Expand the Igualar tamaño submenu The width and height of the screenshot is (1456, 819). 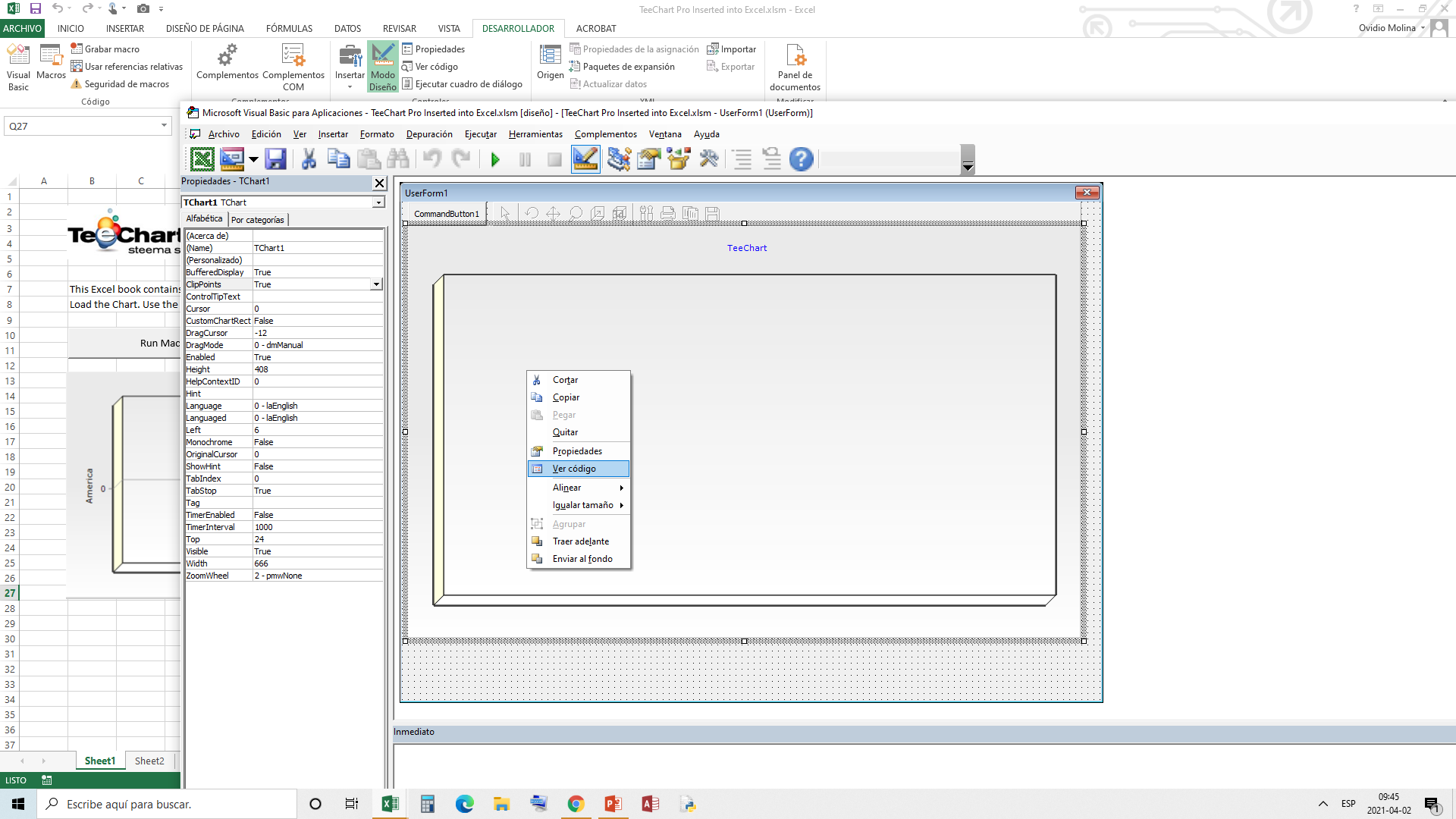(579, 505)
